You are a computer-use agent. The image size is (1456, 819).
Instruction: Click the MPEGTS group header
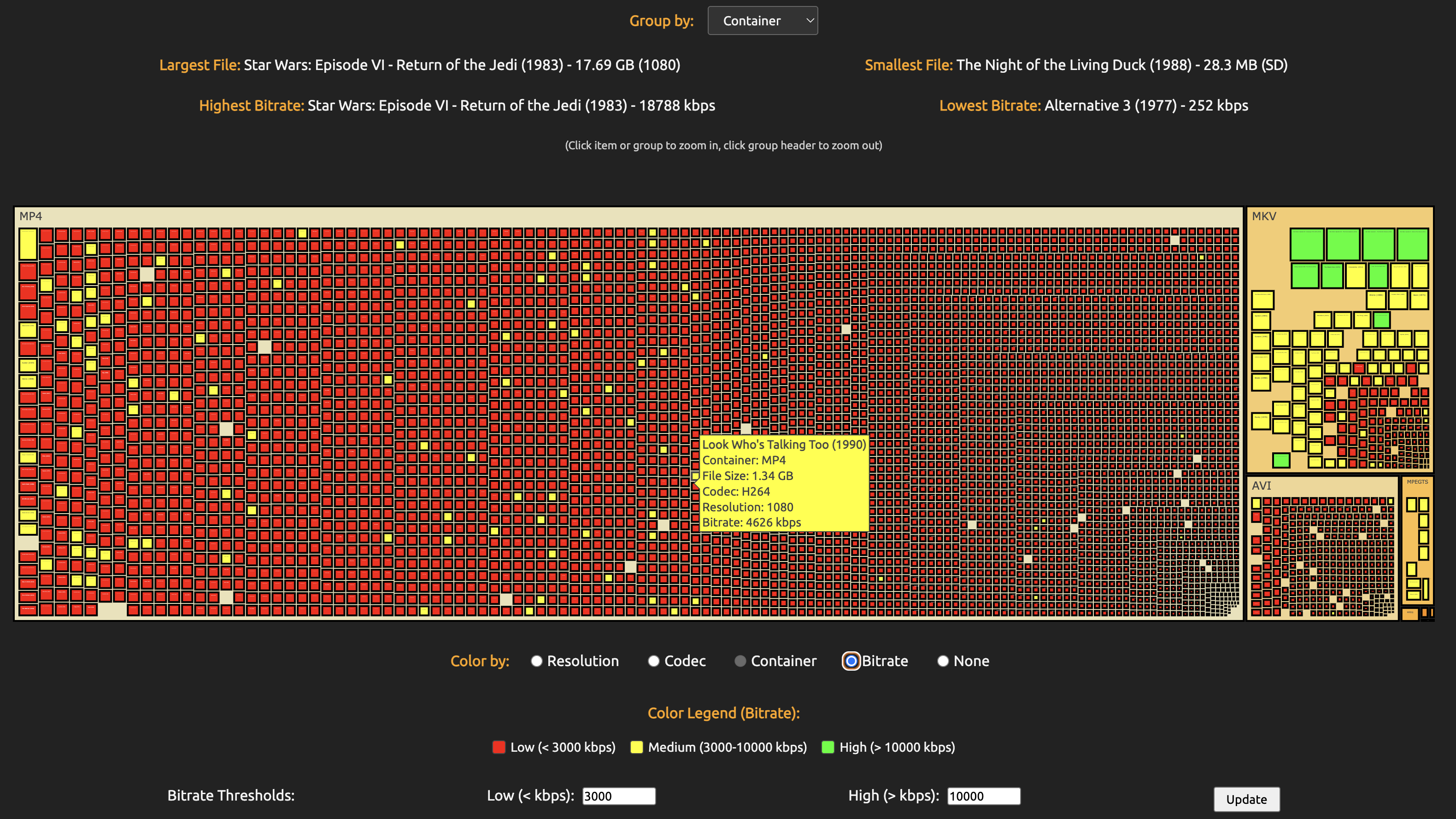[x=1417, y=482]
